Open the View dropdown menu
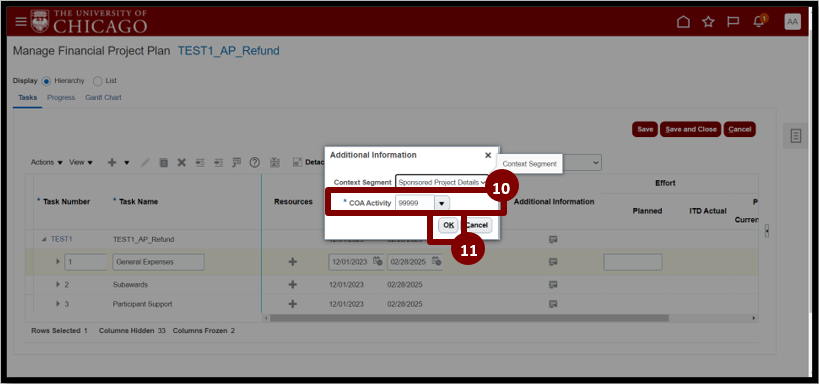 pyautogui.click(x=81, y=162)
